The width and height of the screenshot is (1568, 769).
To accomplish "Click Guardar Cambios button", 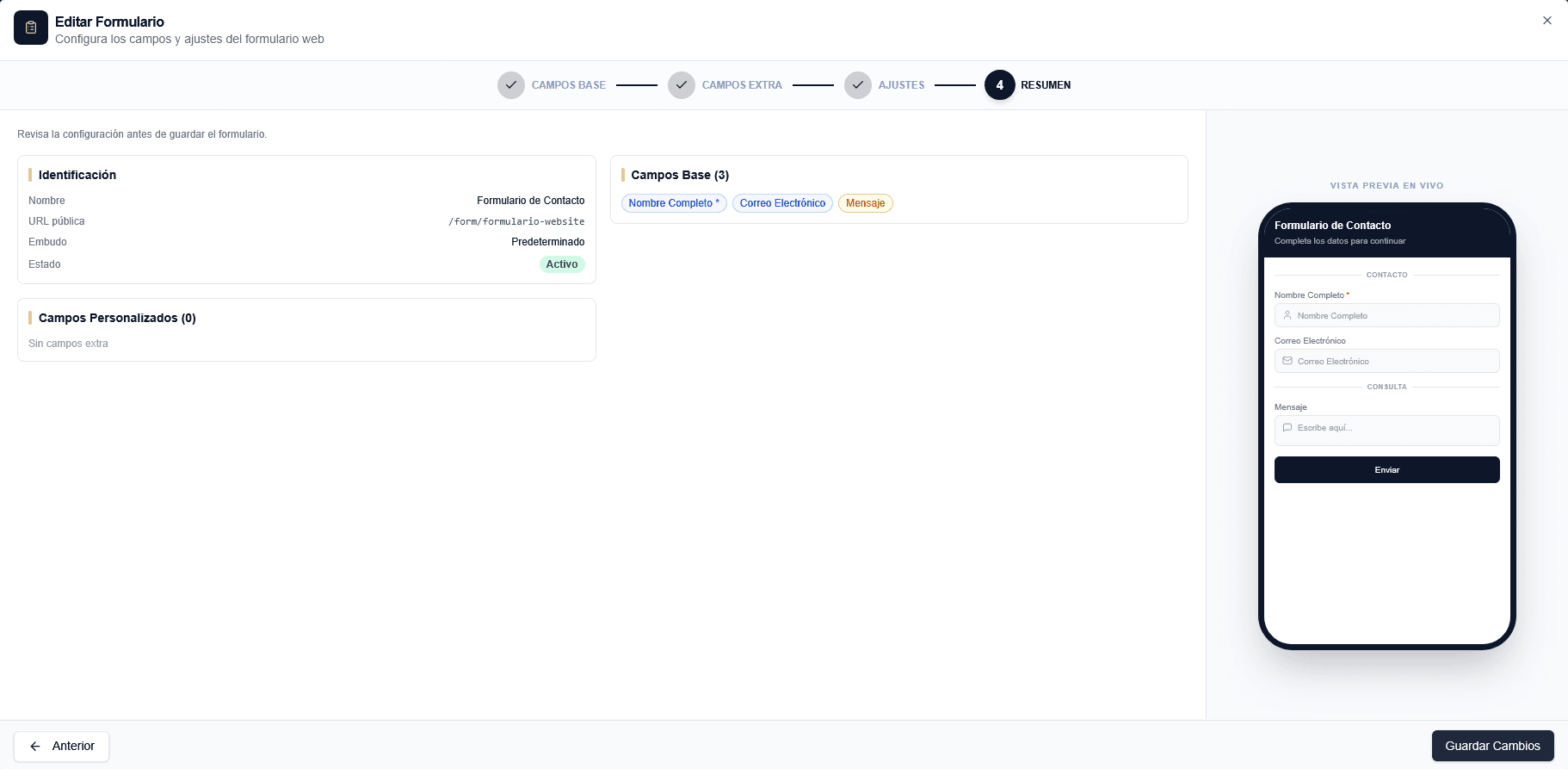I will pos(1493,746).
